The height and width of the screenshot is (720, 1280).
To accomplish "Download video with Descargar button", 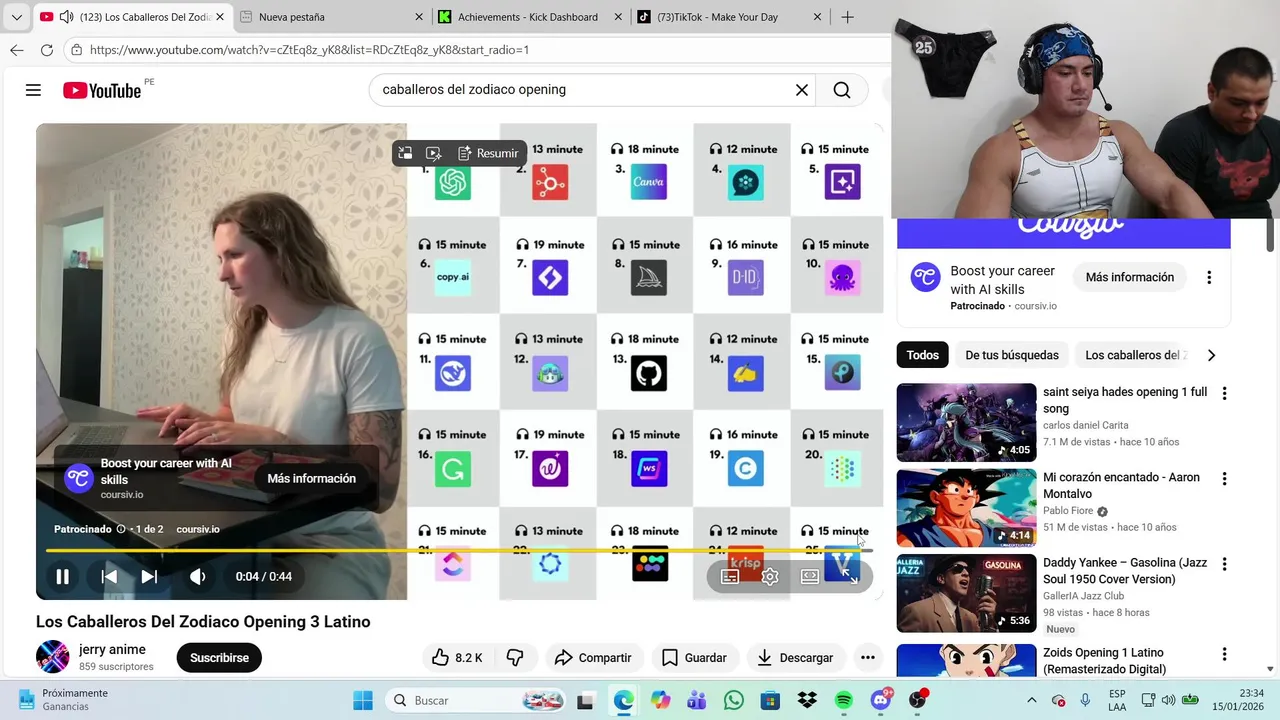I will click(795, 657).
